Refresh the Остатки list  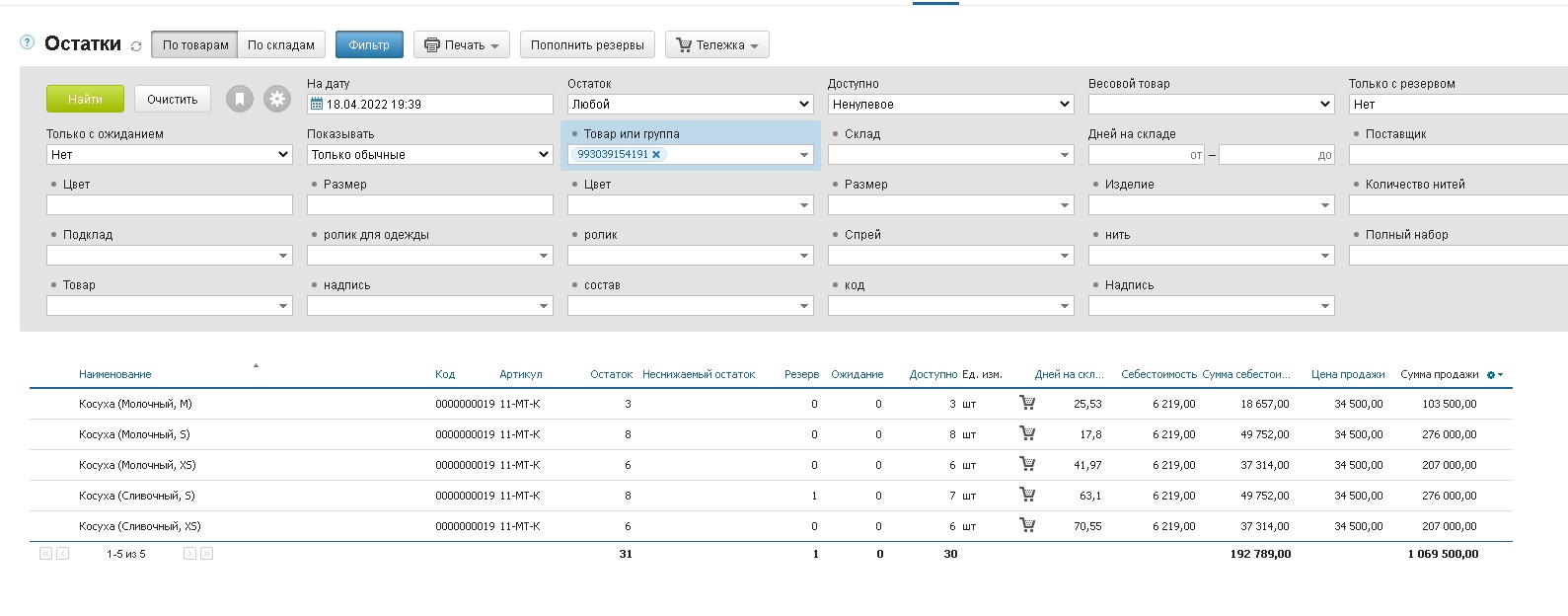tap(136, 46)
